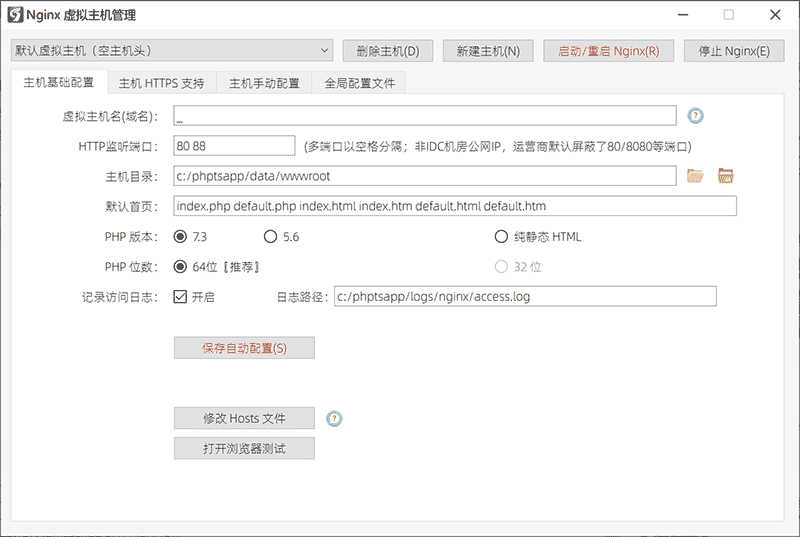Open the 主机 HTTPS 支持 tab
The height and width of the screenshot is (537, 800).
tap(161, 83)
